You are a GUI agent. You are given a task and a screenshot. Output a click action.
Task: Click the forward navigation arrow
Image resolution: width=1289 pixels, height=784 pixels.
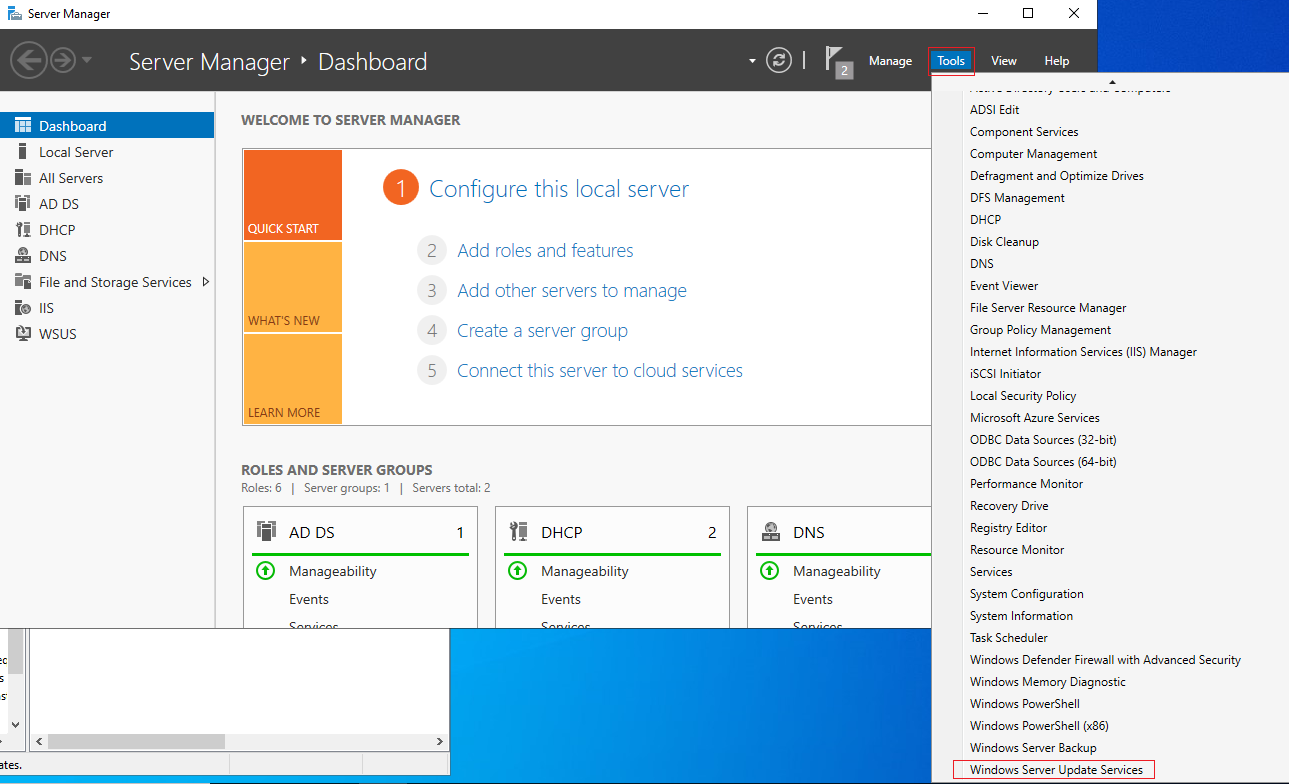[x=63, y=61]
